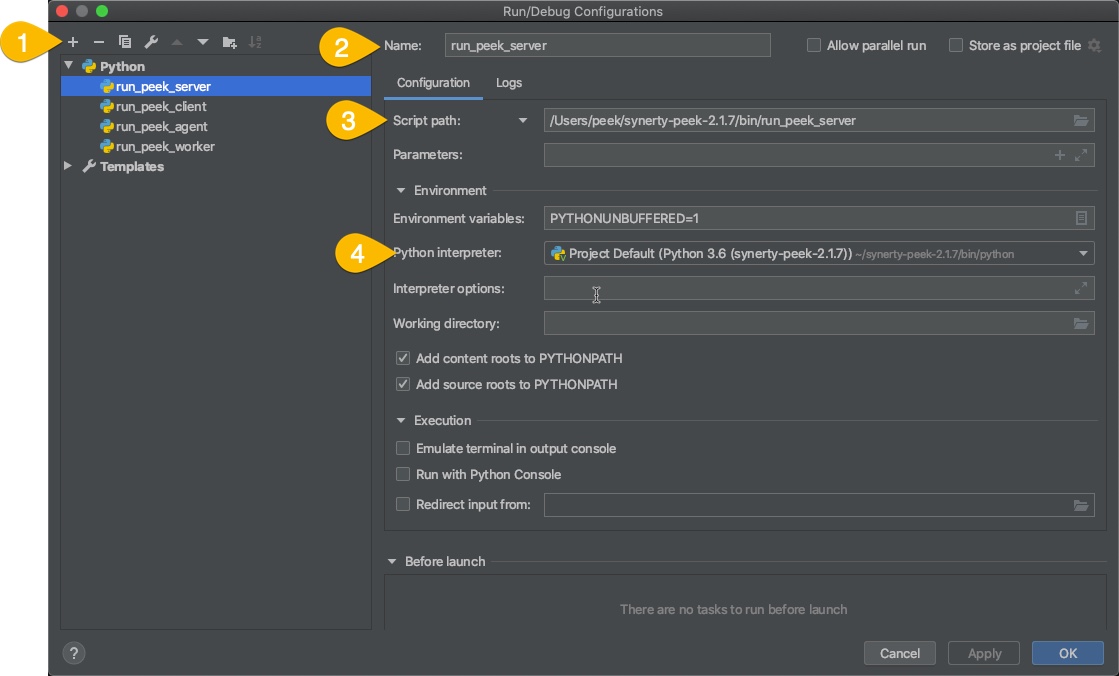Enable Allow parallel run
The image size is (1119, 676).
814,46
